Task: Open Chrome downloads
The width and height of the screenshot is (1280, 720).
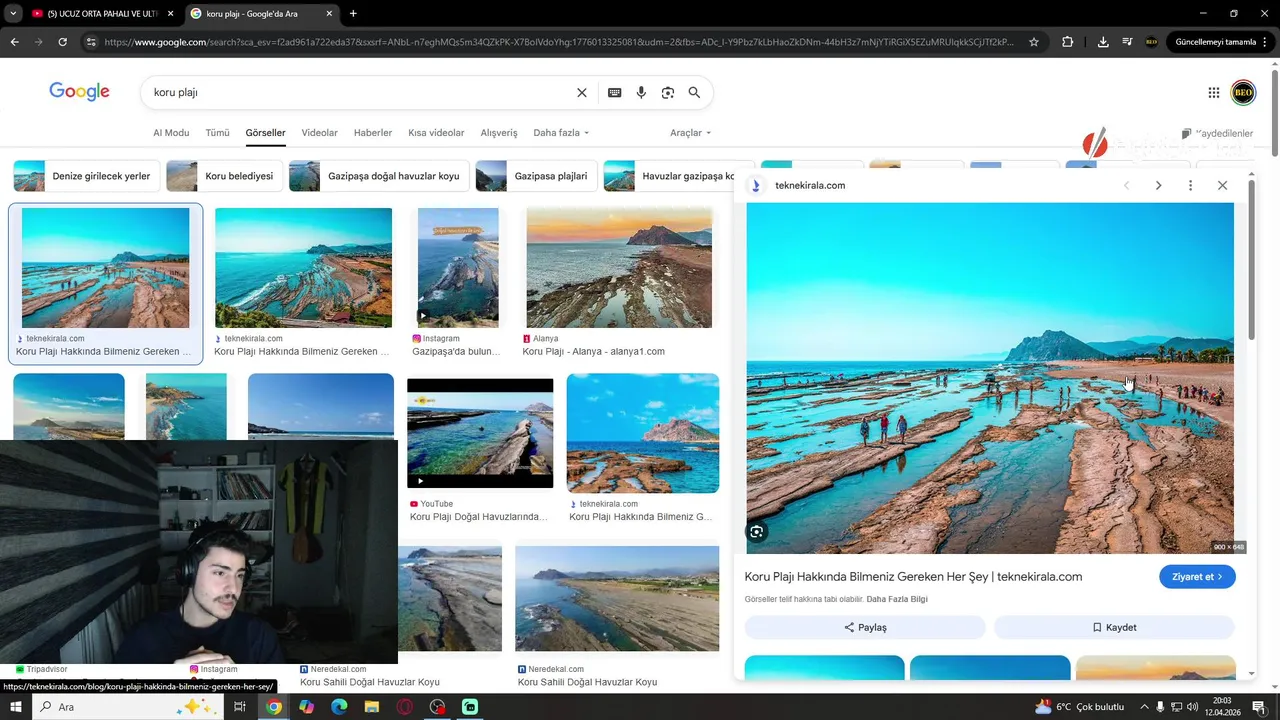Action: coord(1103,42)
